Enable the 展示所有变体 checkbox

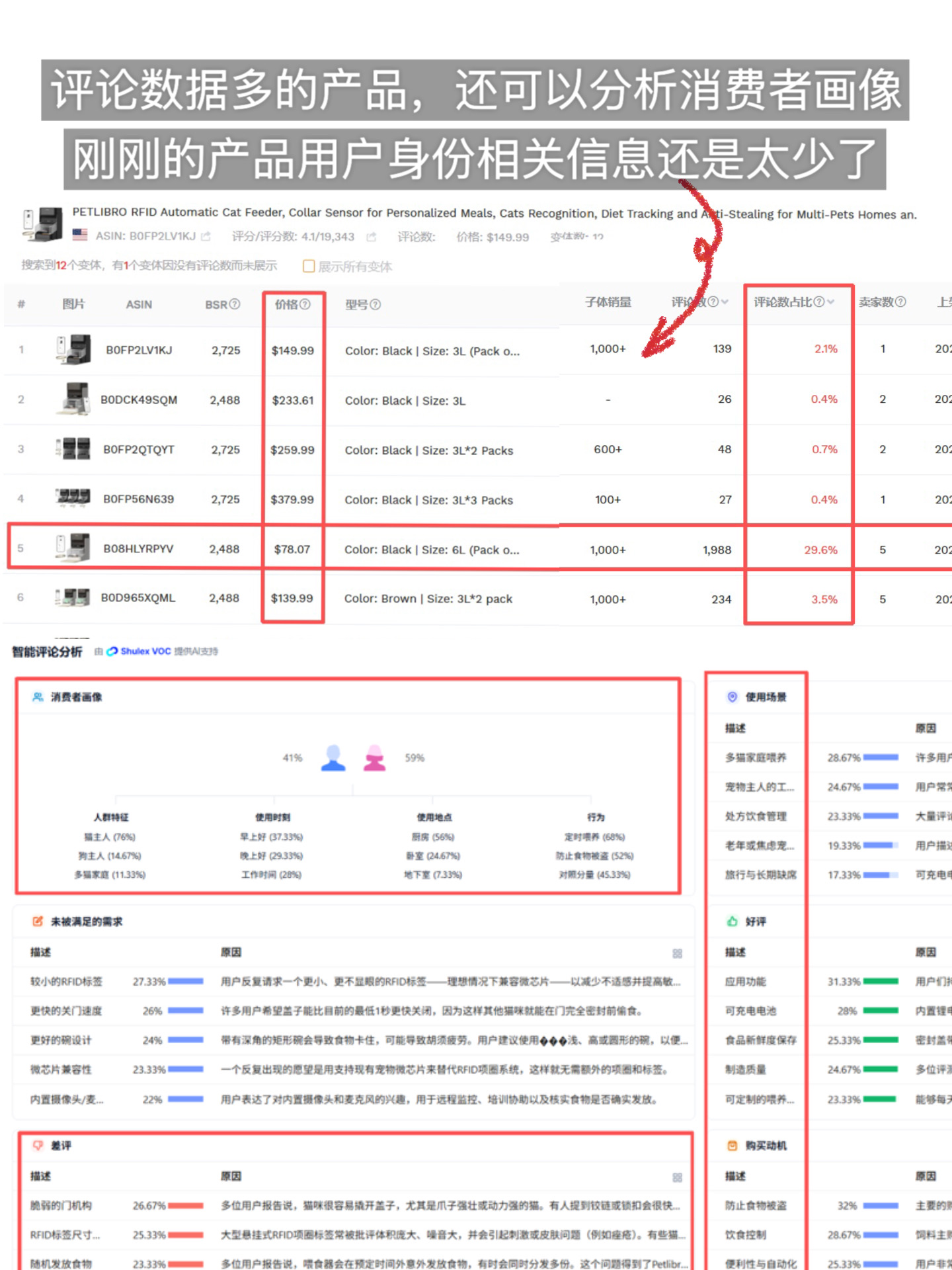pyautogui.click(x=308, y=266)
